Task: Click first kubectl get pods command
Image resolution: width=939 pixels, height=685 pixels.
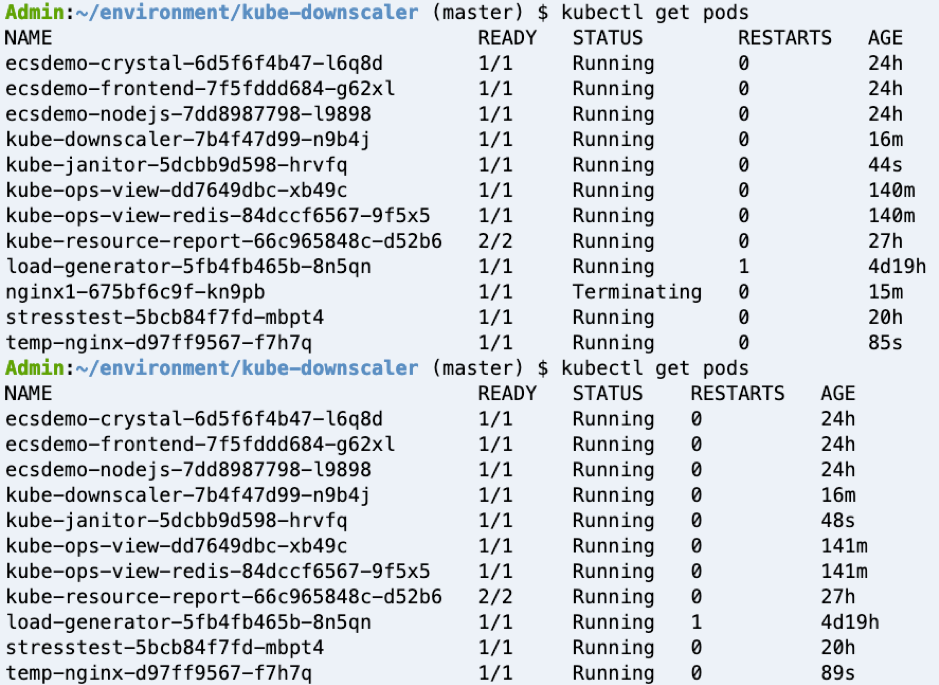Action: [x=655, y=13]
